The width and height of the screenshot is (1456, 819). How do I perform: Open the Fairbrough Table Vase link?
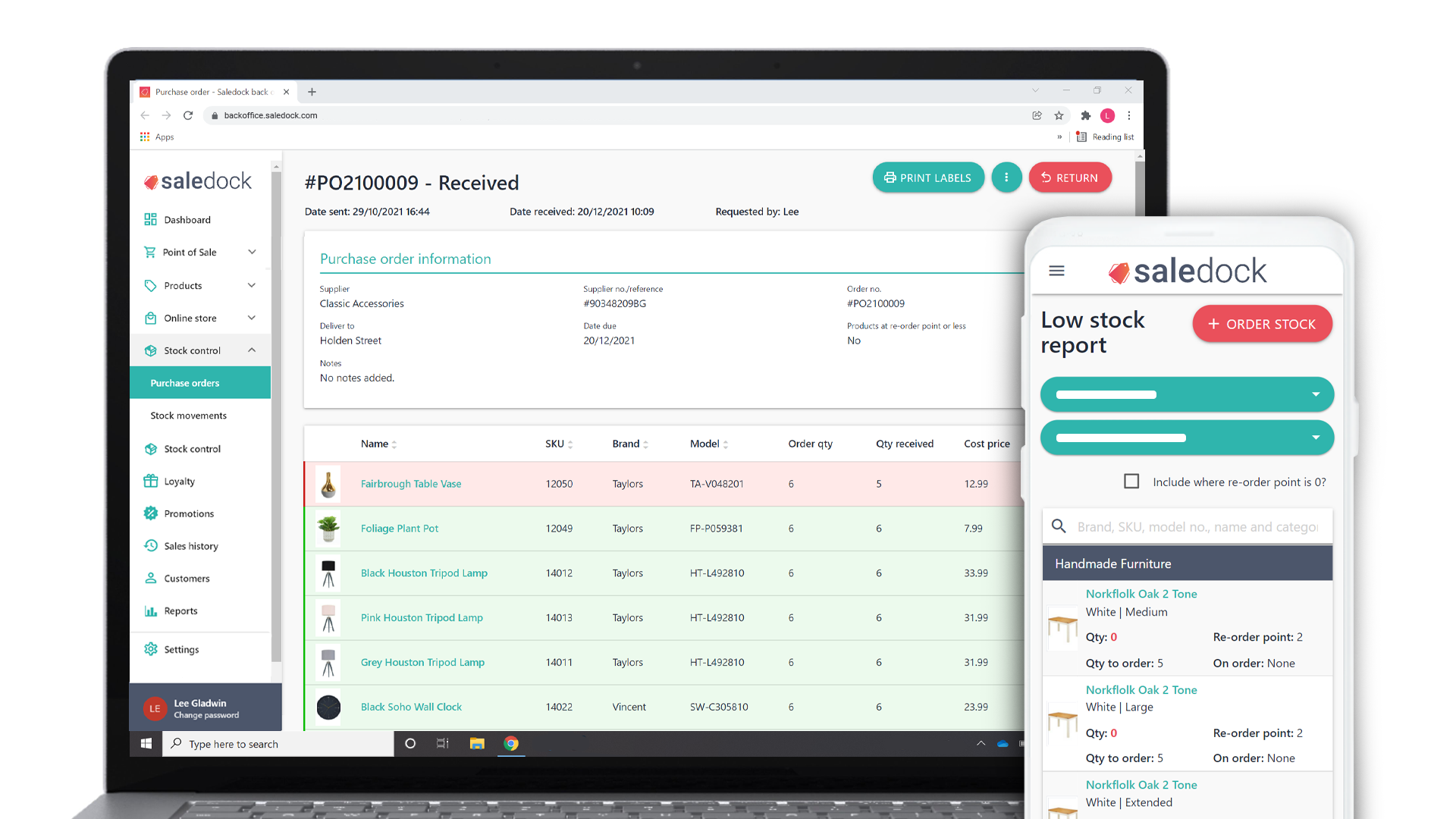[410, 484]
